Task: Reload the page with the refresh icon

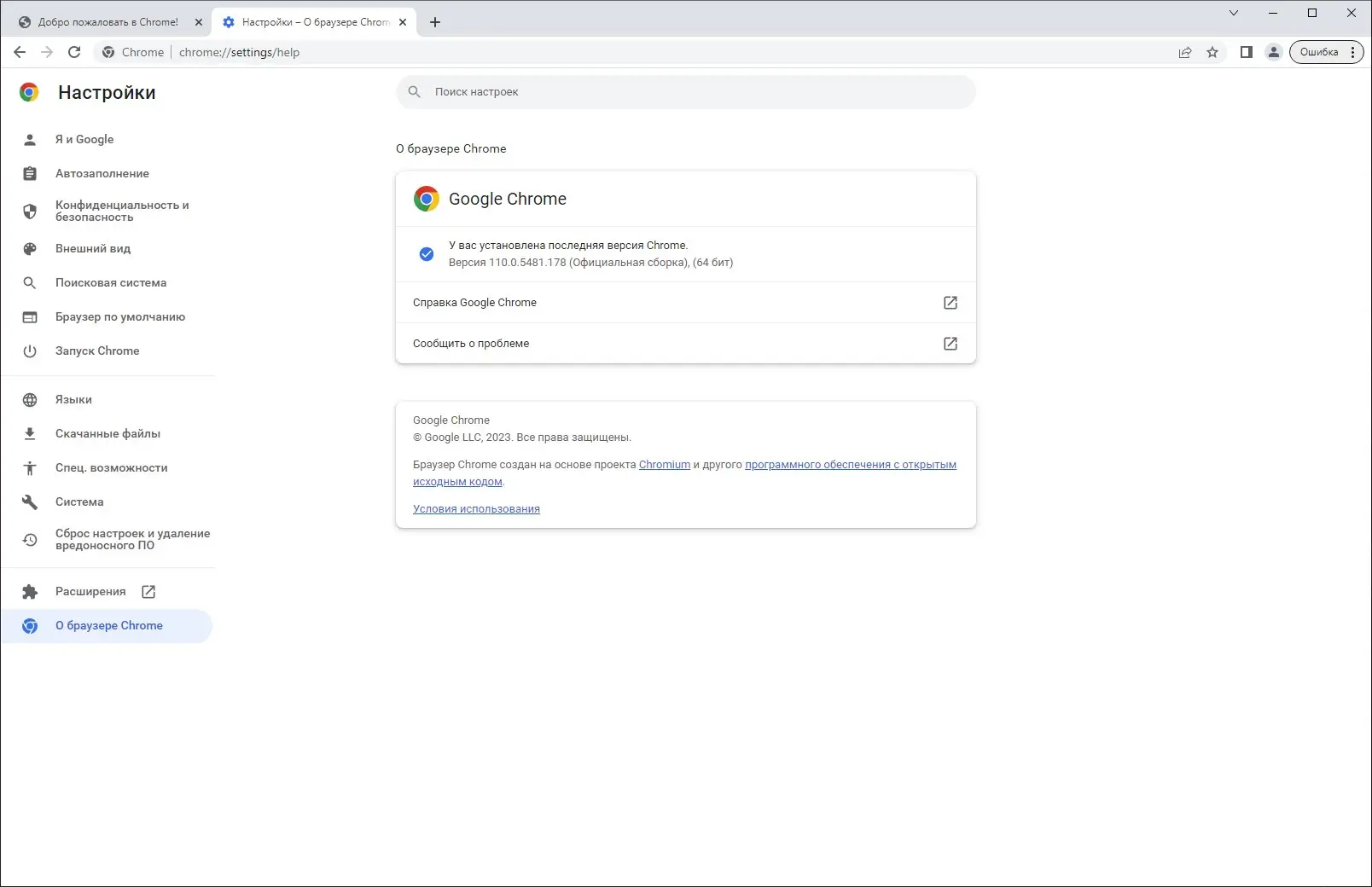Action: click(74, 52)
